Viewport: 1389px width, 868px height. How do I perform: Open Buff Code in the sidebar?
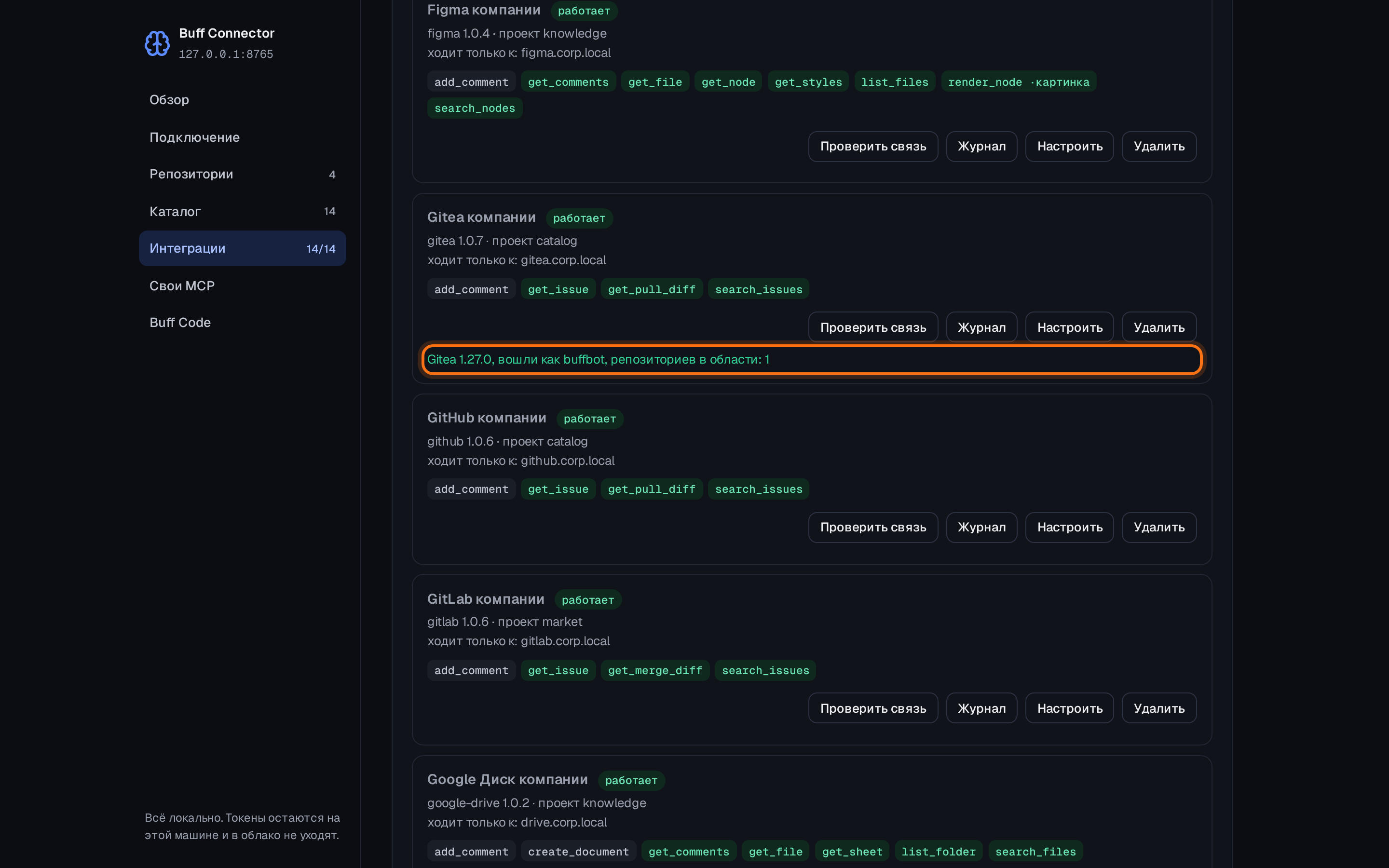(x=242, y=323)
